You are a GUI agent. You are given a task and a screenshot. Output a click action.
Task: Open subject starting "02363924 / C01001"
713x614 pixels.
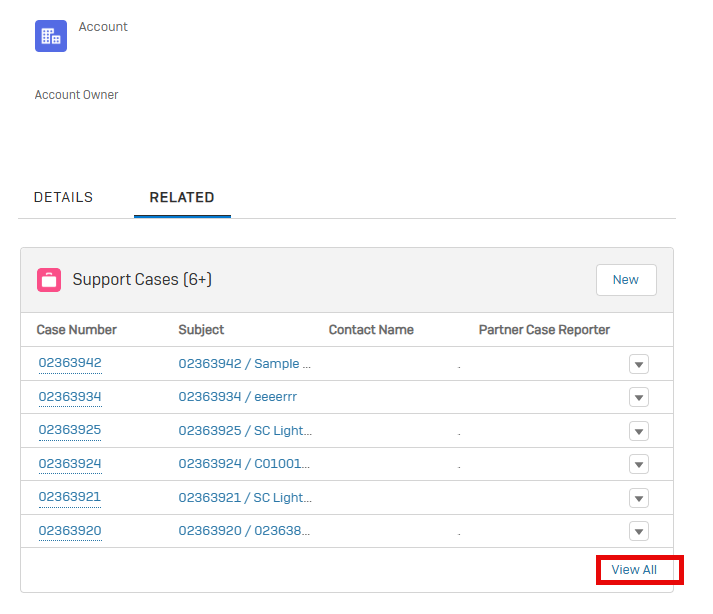click(245, 464)
